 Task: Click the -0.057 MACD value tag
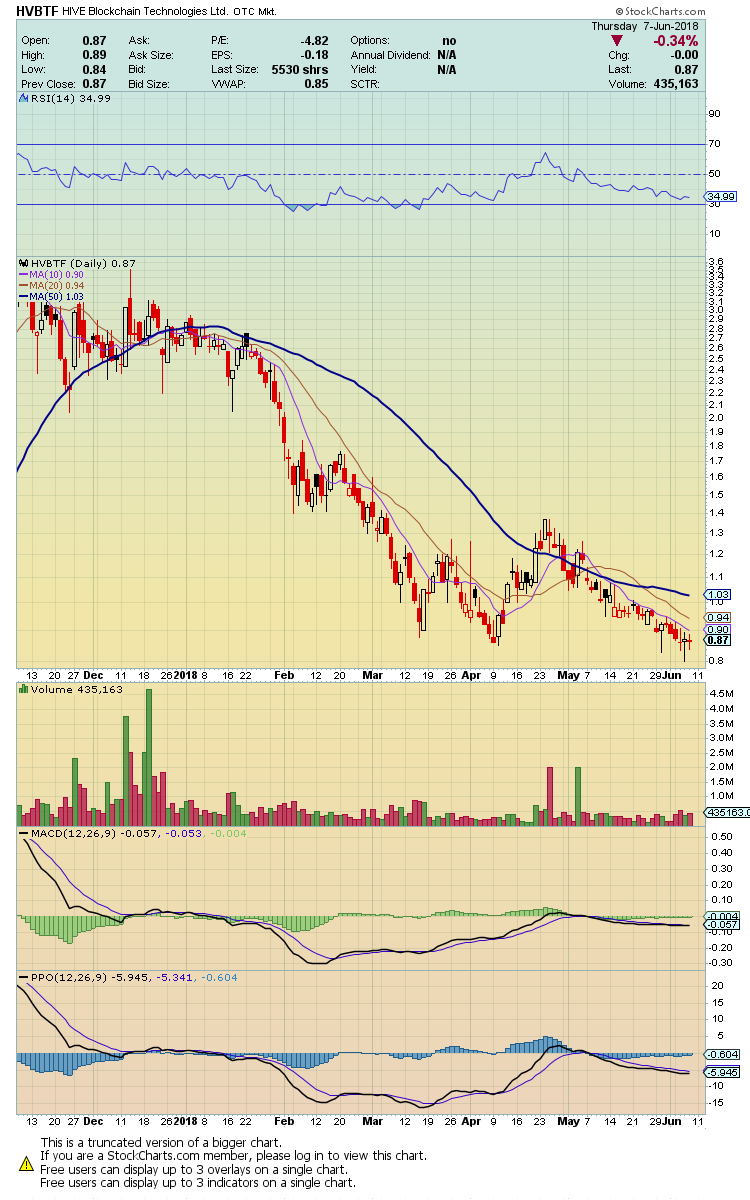[723, 926]
